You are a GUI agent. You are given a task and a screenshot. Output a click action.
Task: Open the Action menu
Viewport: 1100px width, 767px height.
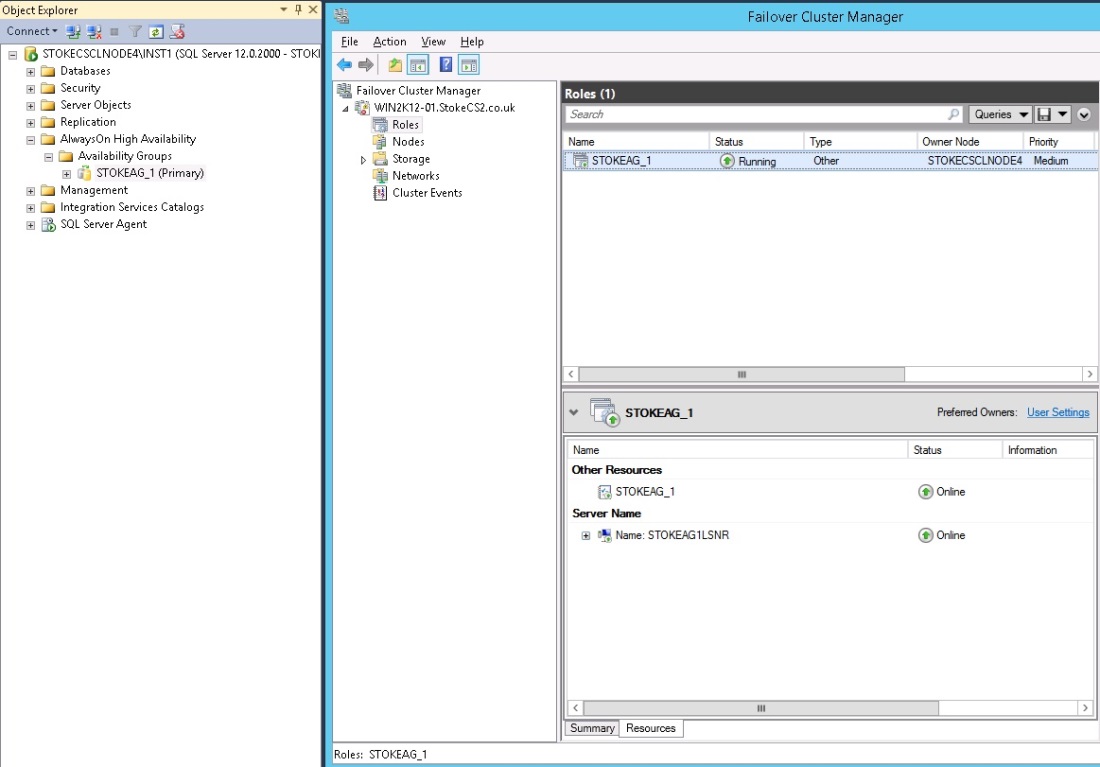[389, 42]
